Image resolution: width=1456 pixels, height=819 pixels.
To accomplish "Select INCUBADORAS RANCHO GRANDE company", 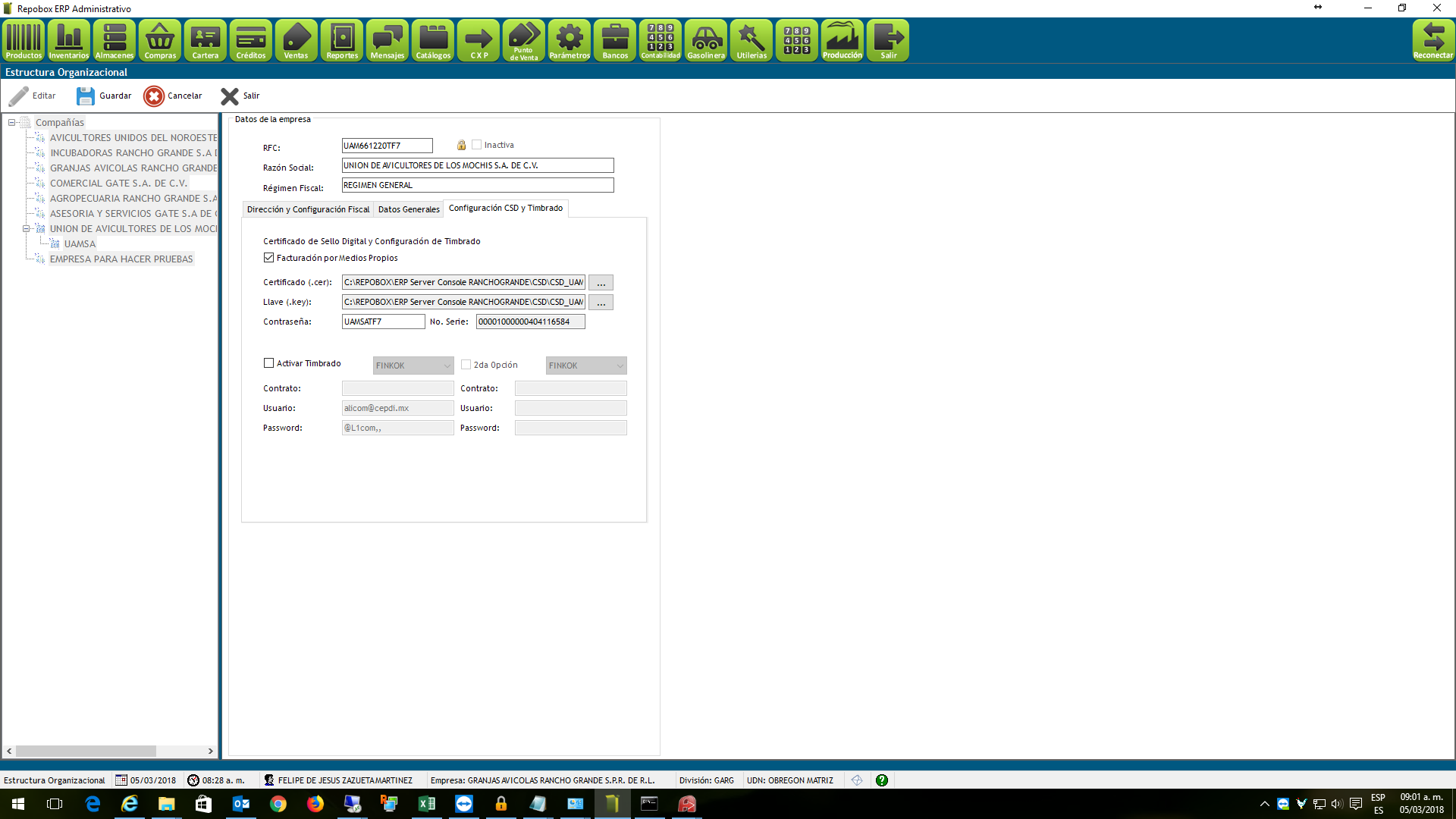I will (x=133, y=152).
